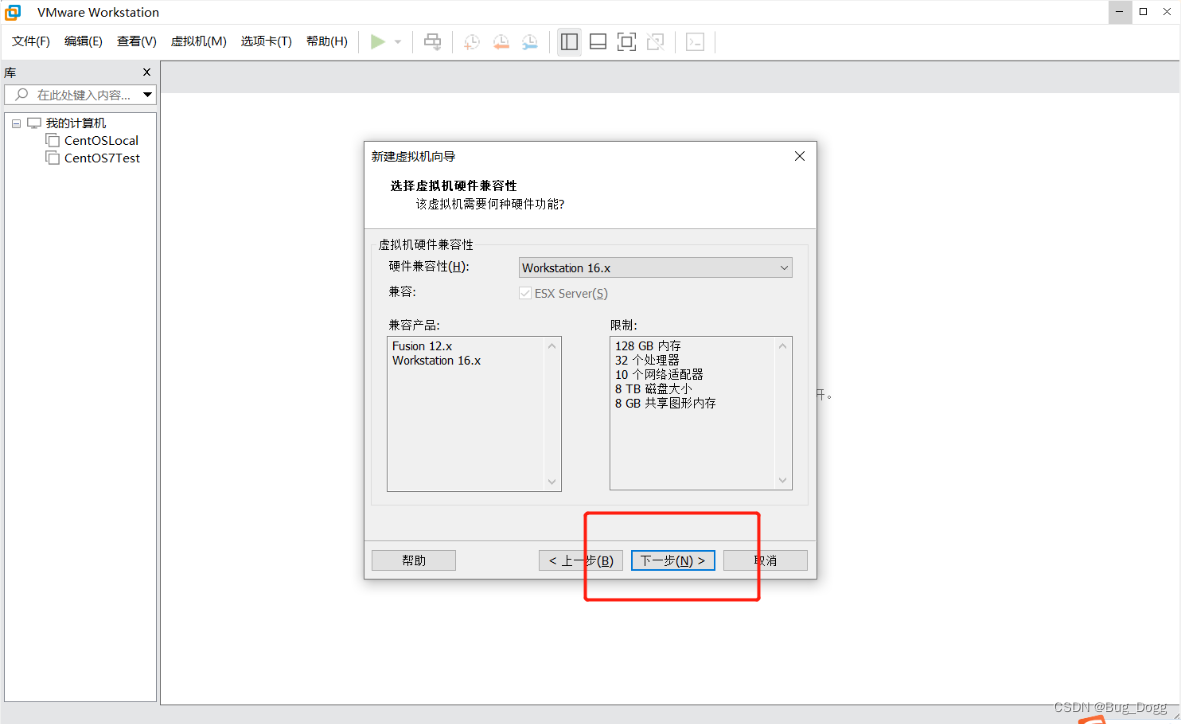The width and height of the screenshot is (1182, 724).
Task: Click limits list scroll down arrow
Action: point(782,480)
